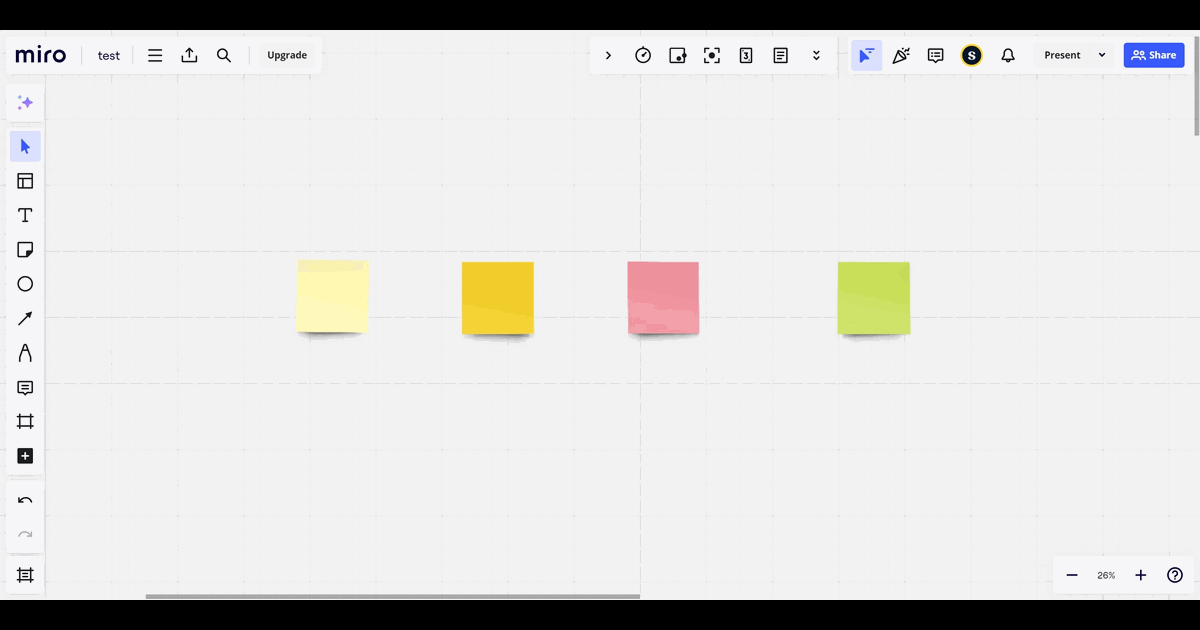Viewport: 1200px width, 630px height.
Task: Click the 26% zoom level
Action: [1106, 576]
